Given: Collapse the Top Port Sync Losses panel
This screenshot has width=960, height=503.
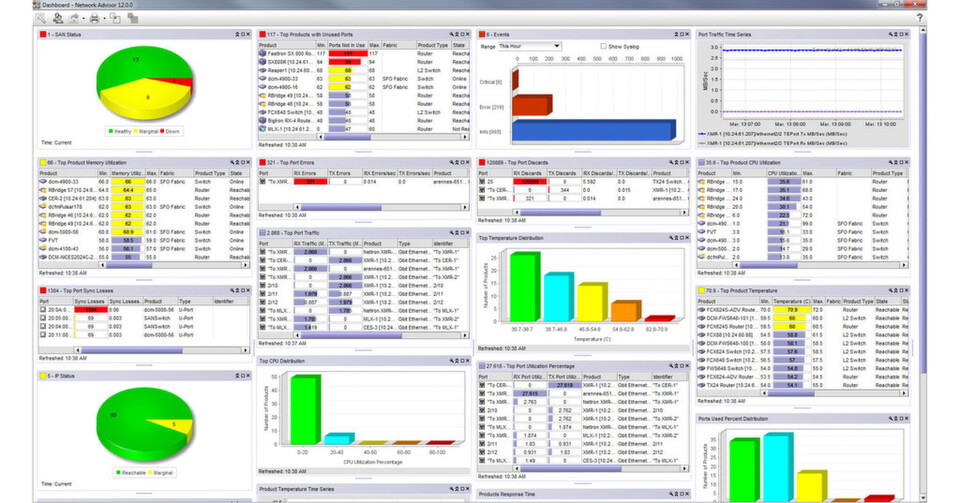Looking at the screenshot, I should 238,290.
